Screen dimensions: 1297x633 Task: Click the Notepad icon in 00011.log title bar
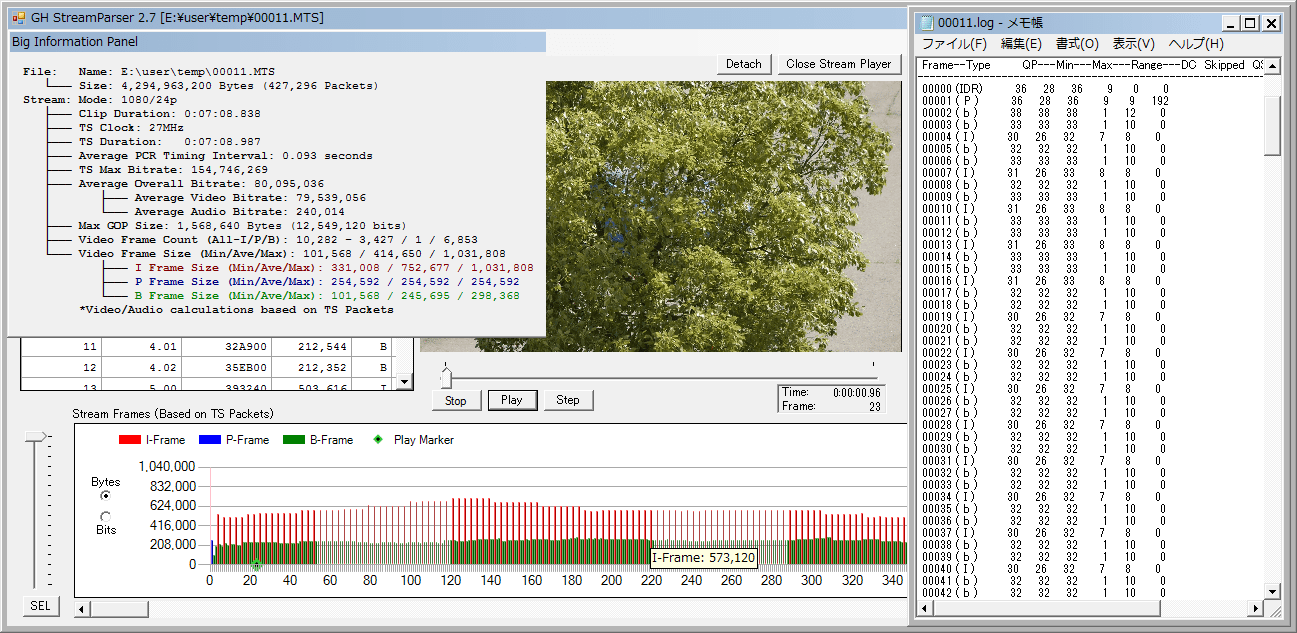(926, 23)
